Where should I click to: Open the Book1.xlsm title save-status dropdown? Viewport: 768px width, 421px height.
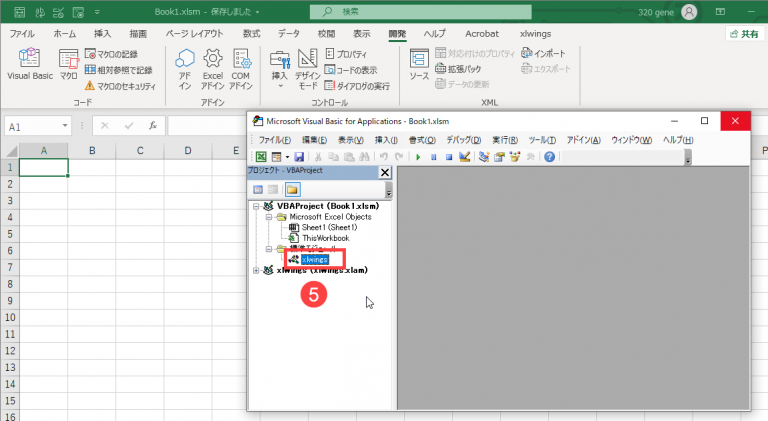tap(257, 12)
